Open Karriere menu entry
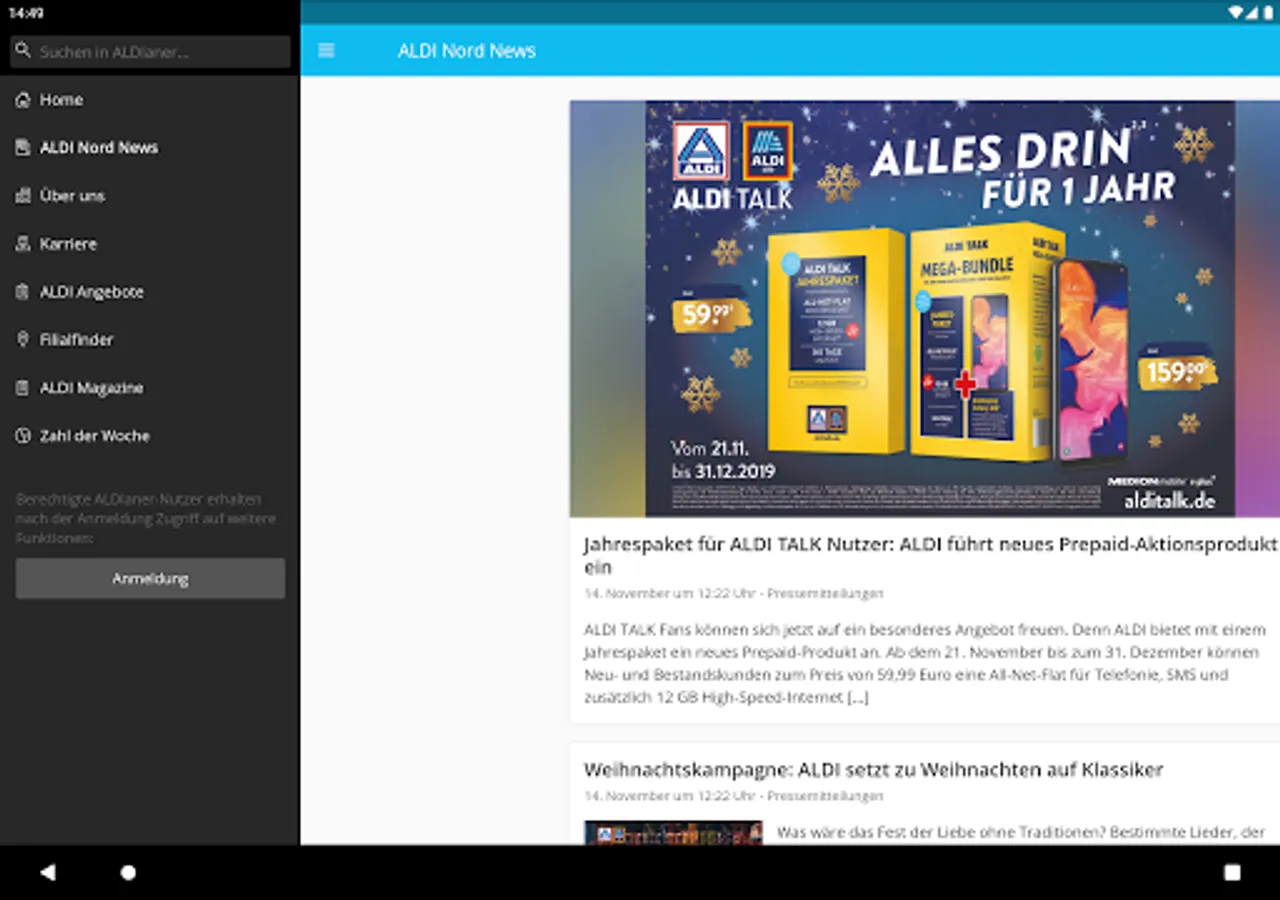1280x900 pixels. click(150, 244)
